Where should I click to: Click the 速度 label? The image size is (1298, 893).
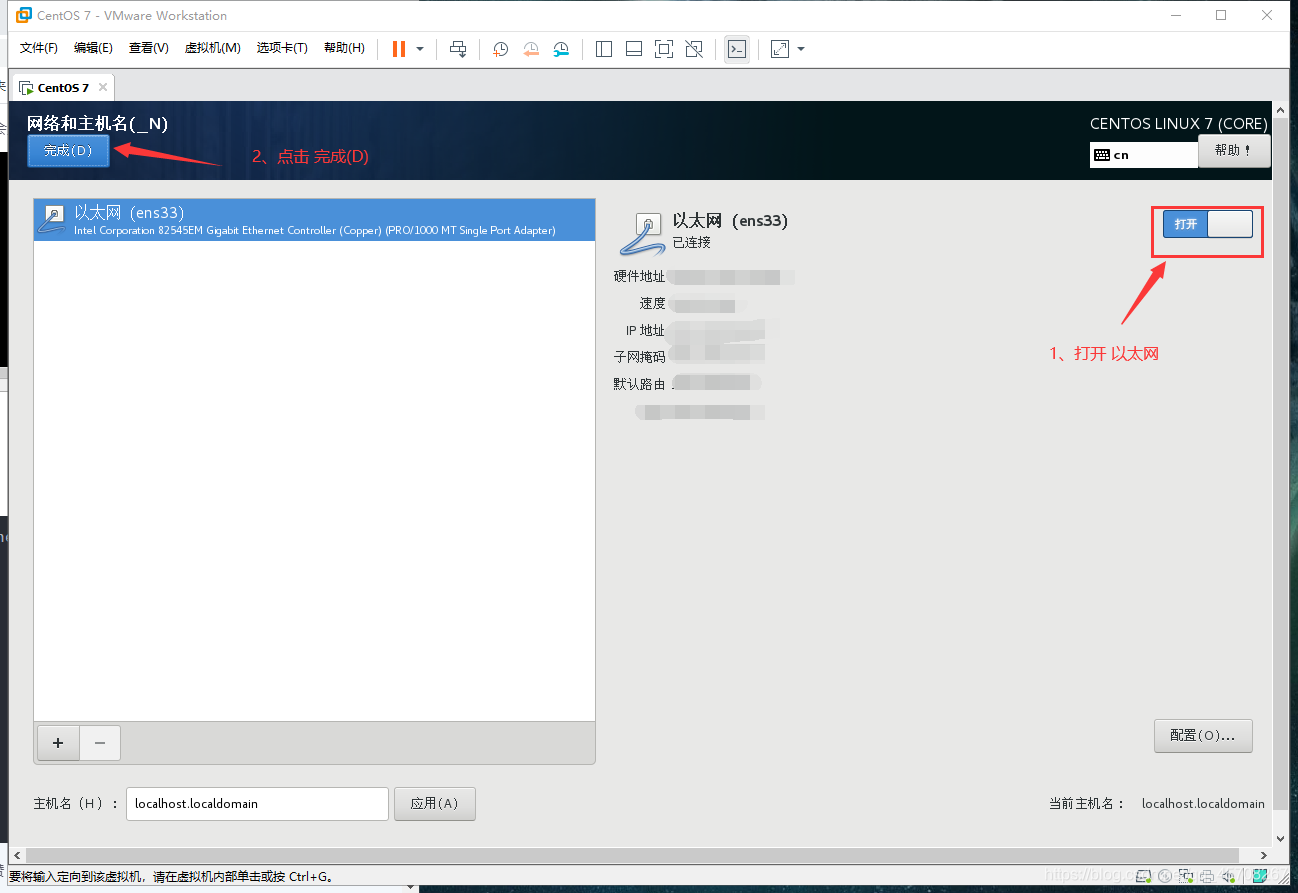652,303
